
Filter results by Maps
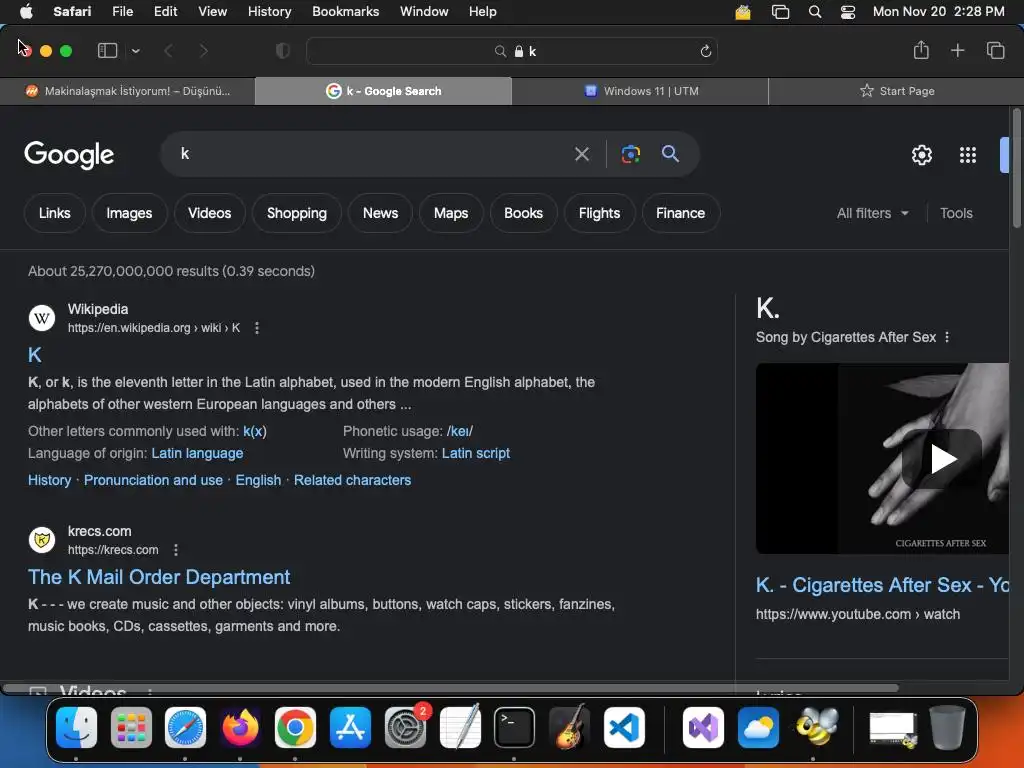pyautogui.click(x=451, y=213)
